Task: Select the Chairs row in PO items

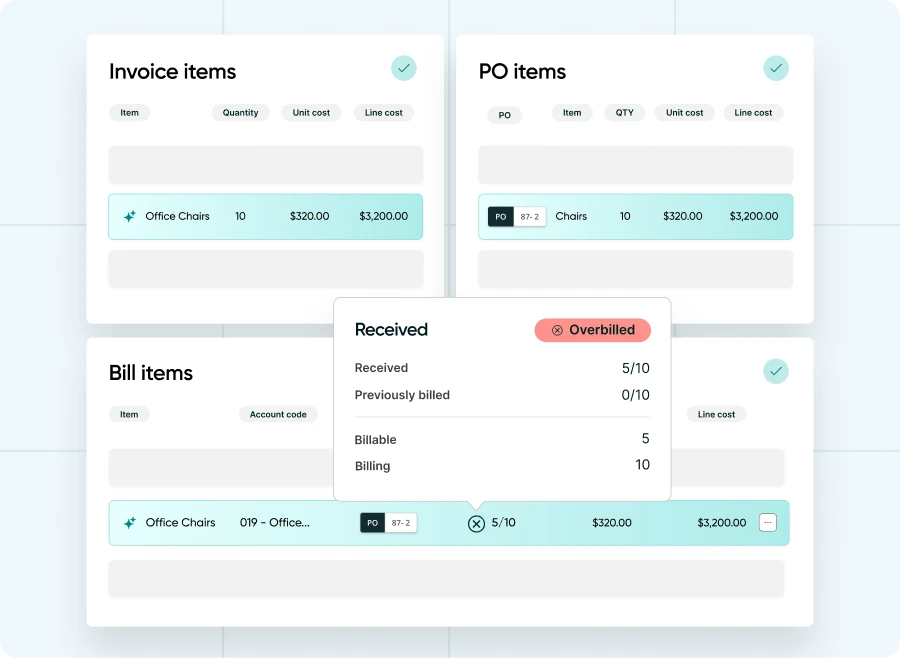Action: [x=635, y=216]
